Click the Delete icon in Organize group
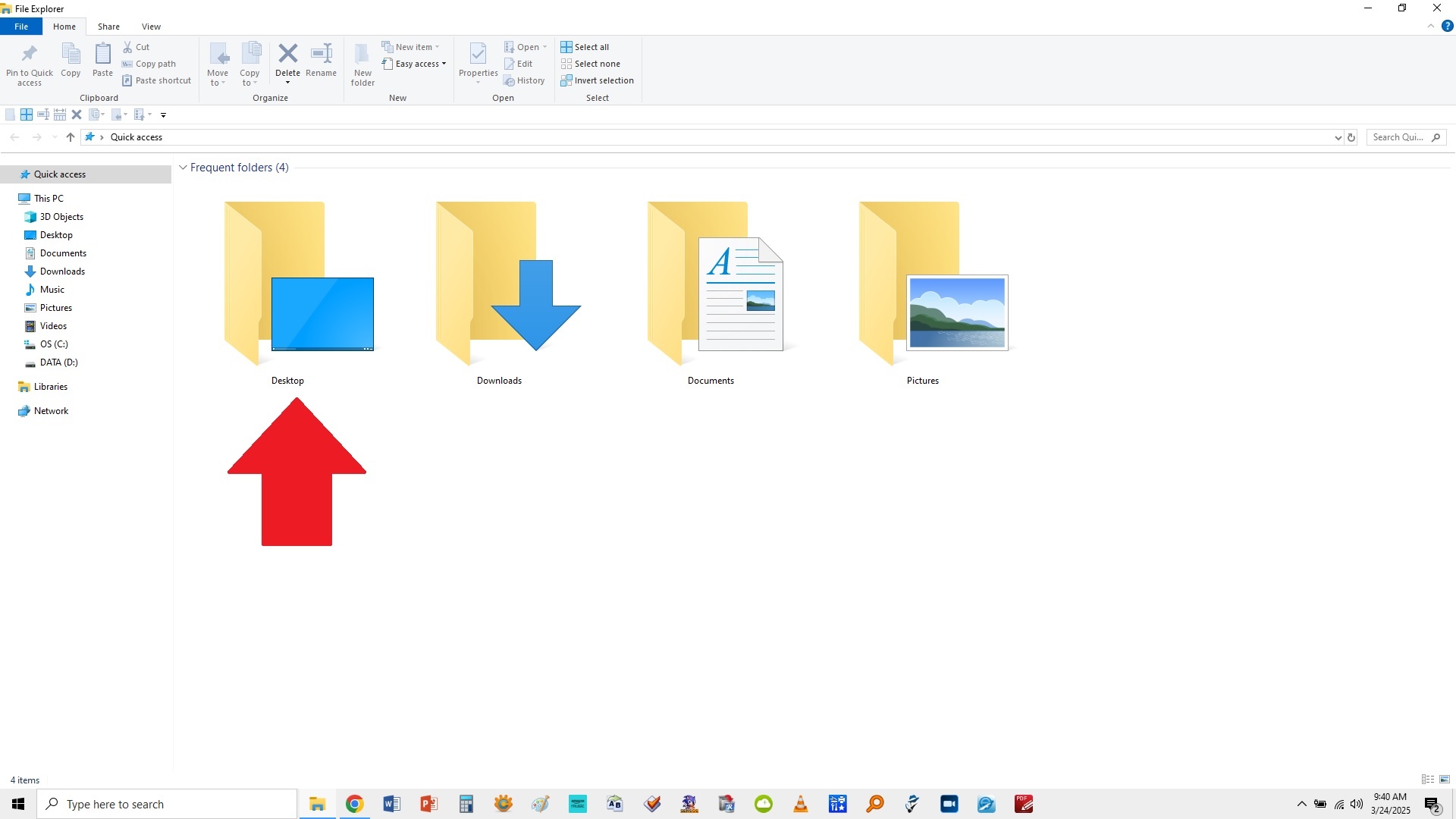 coord(287,53)
